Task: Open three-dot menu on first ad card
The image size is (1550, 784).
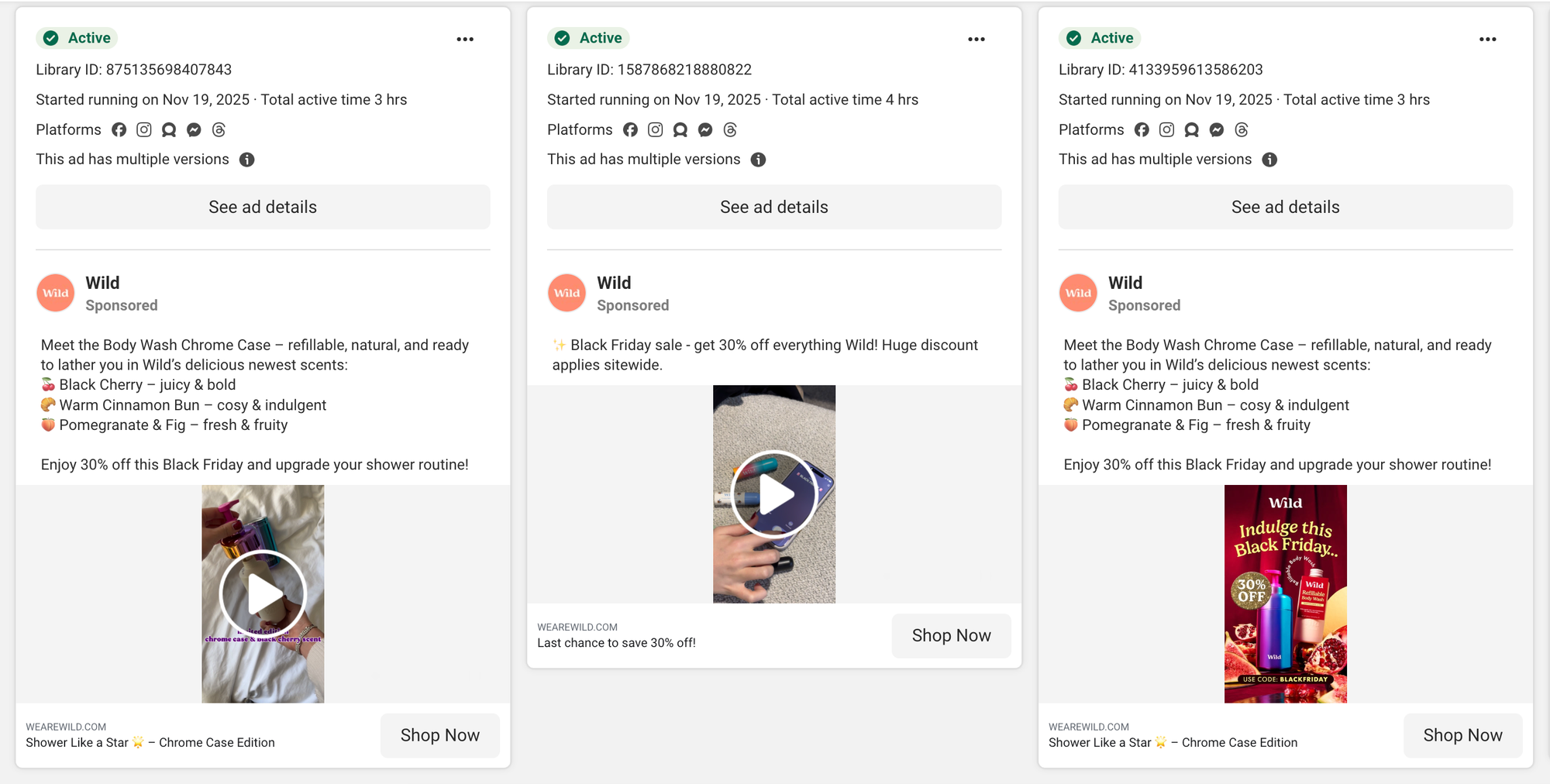Action: click(x=465, y=39)
